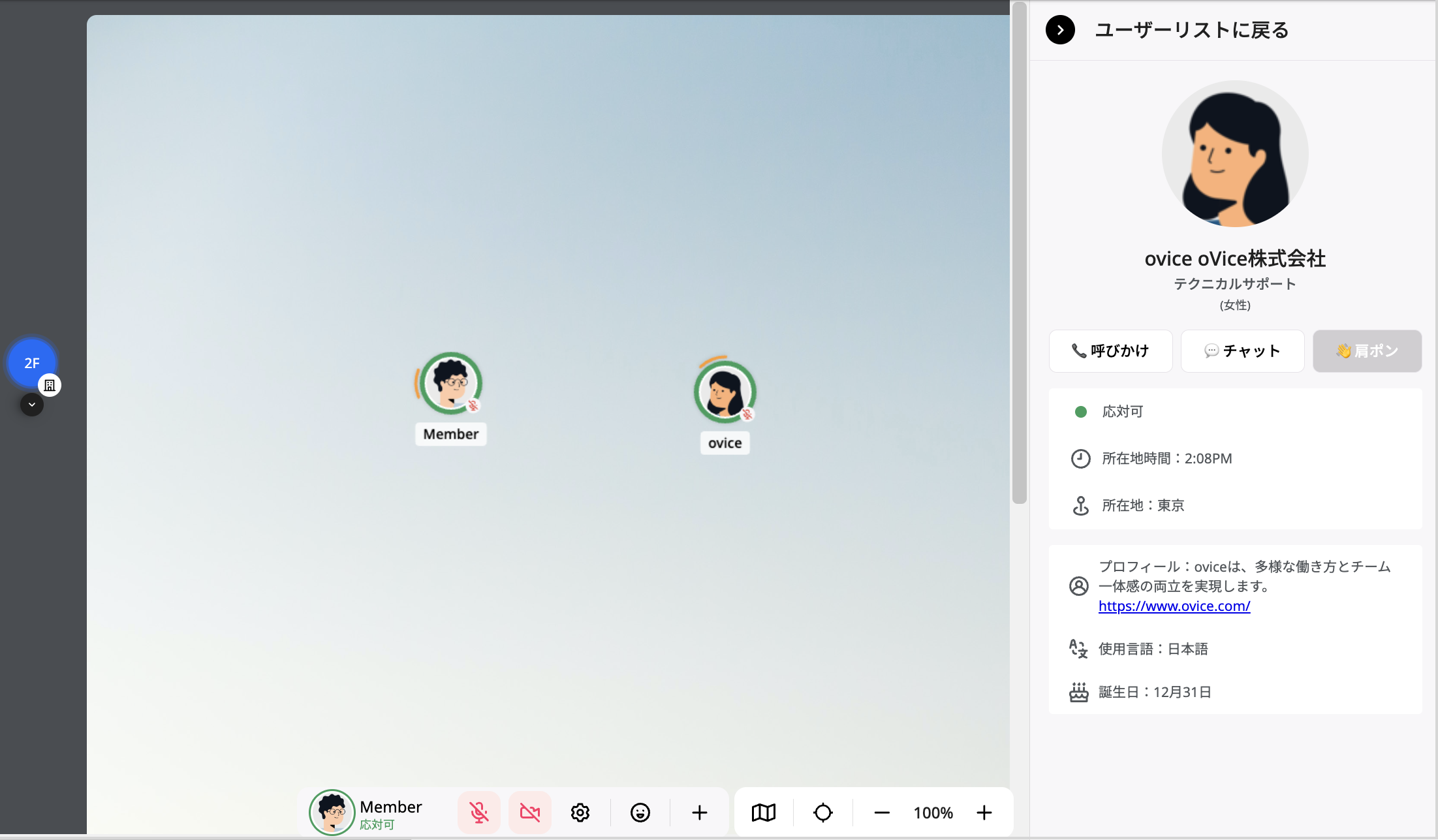Click Member name in the bottom bar

pos(390,807)
